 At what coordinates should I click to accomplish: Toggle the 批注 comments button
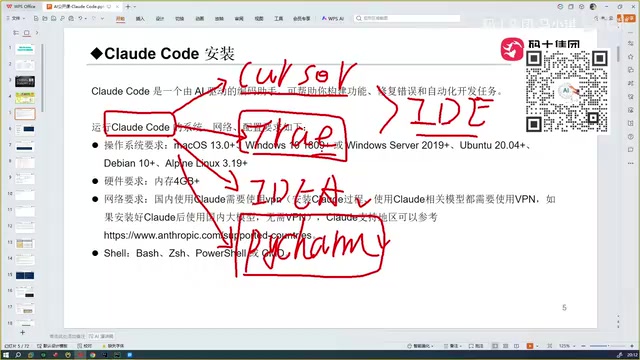point(476,346)
